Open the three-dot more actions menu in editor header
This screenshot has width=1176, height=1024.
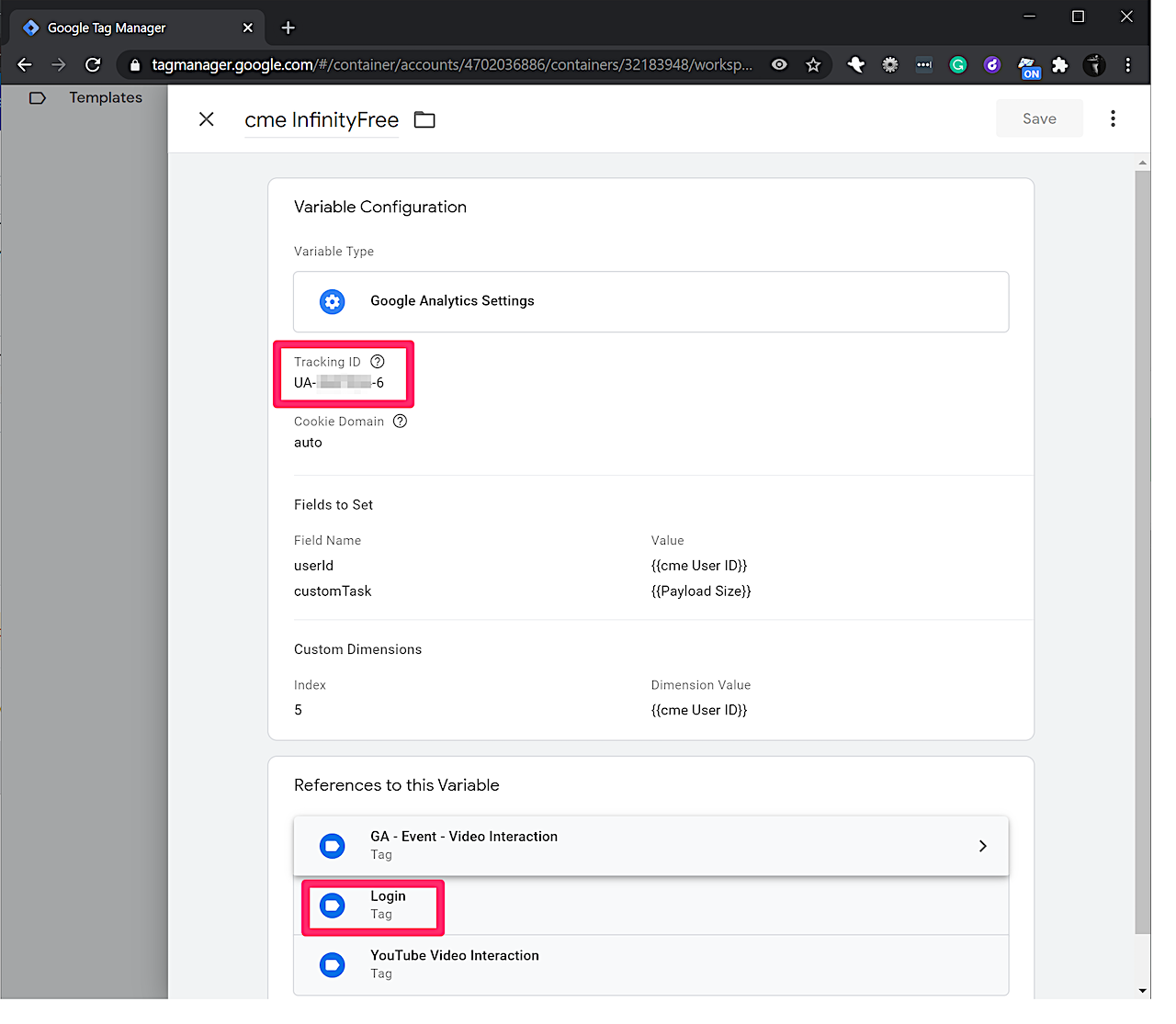[x=1113, y=118]
